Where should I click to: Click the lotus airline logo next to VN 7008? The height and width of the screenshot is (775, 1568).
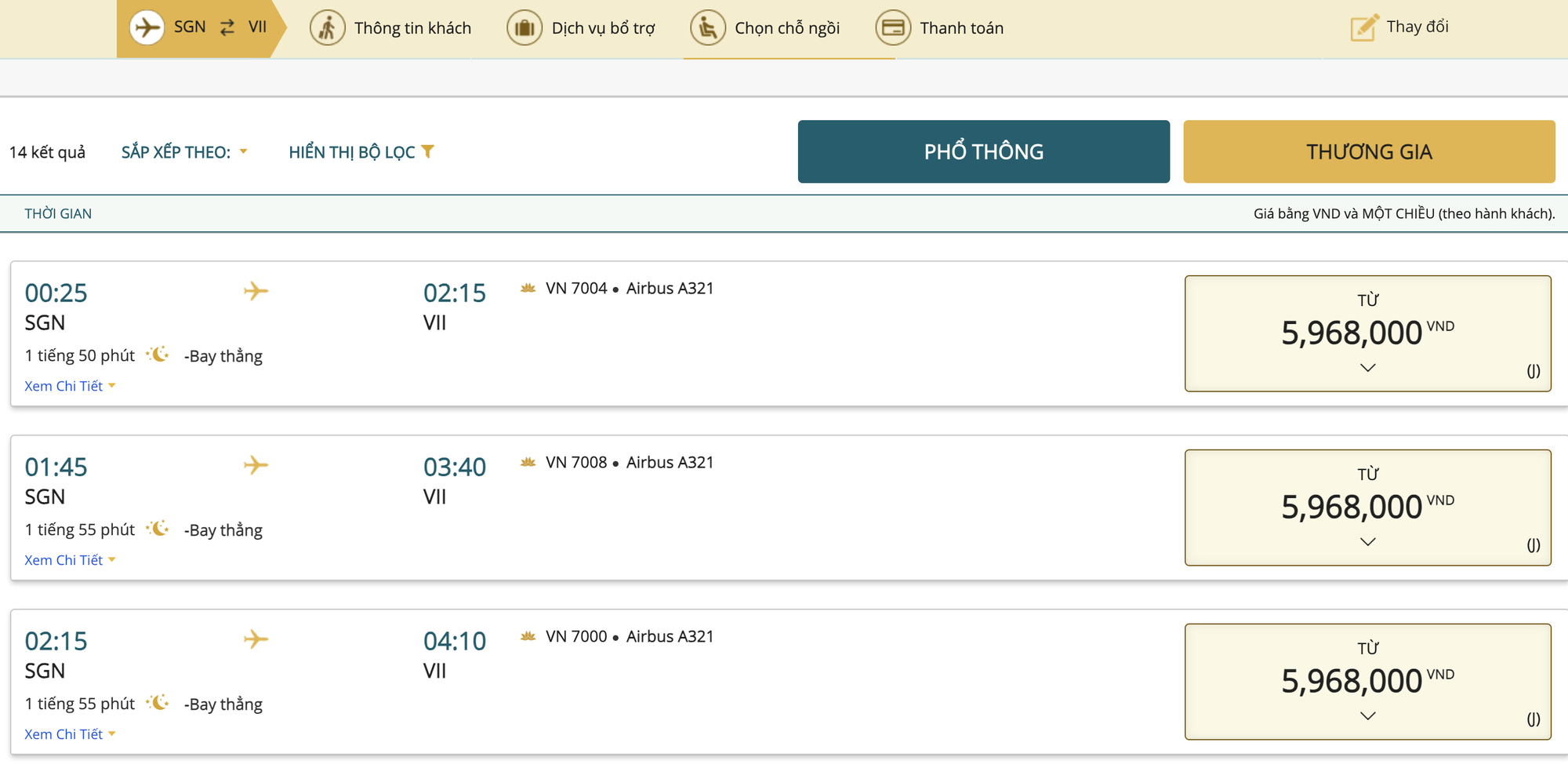tap(528, 462)
